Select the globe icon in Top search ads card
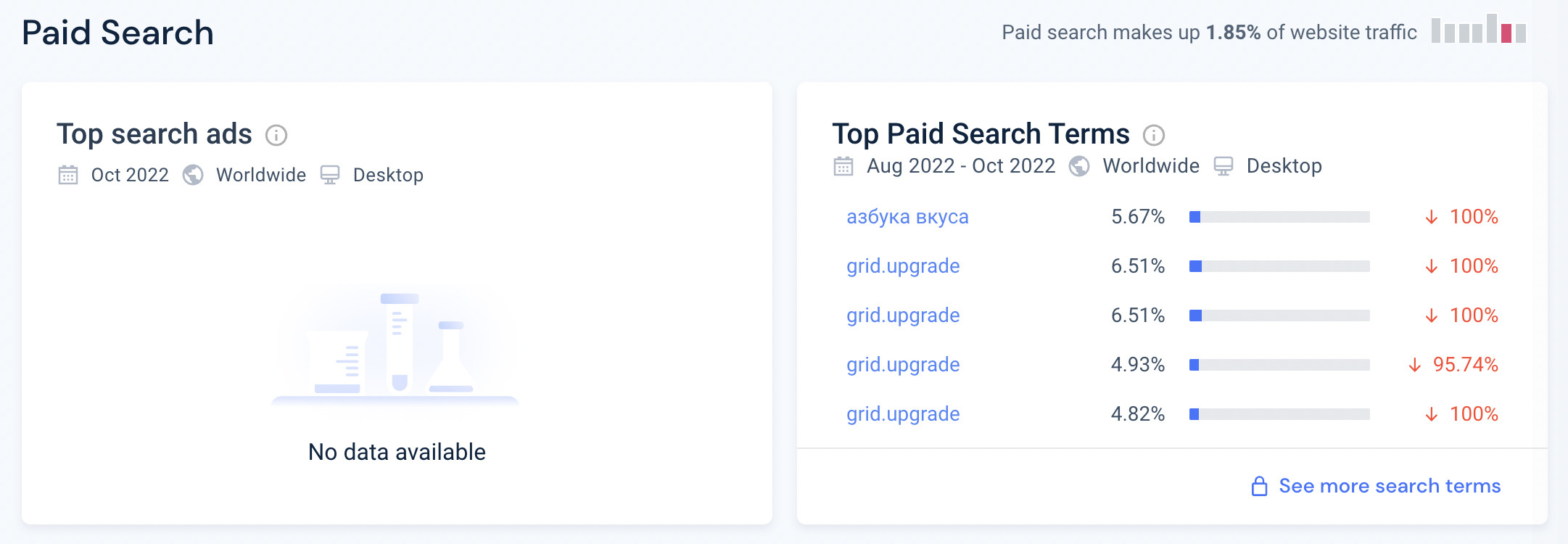Image resolution: width=1568 pixels, height=544 pixels. tap(193, 175)
